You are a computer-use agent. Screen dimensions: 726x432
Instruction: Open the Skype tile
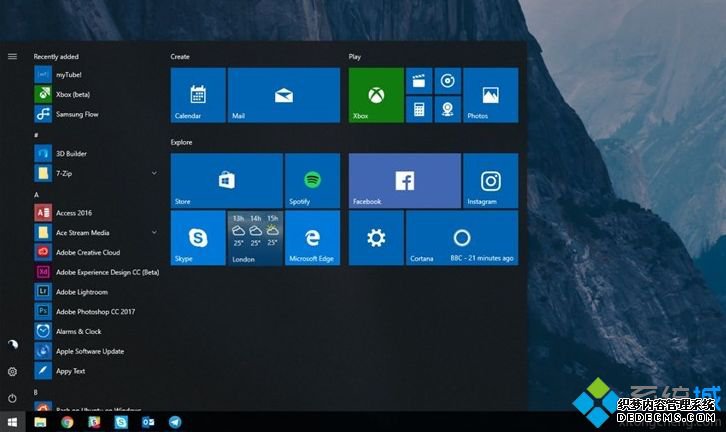tap(198, 238)
